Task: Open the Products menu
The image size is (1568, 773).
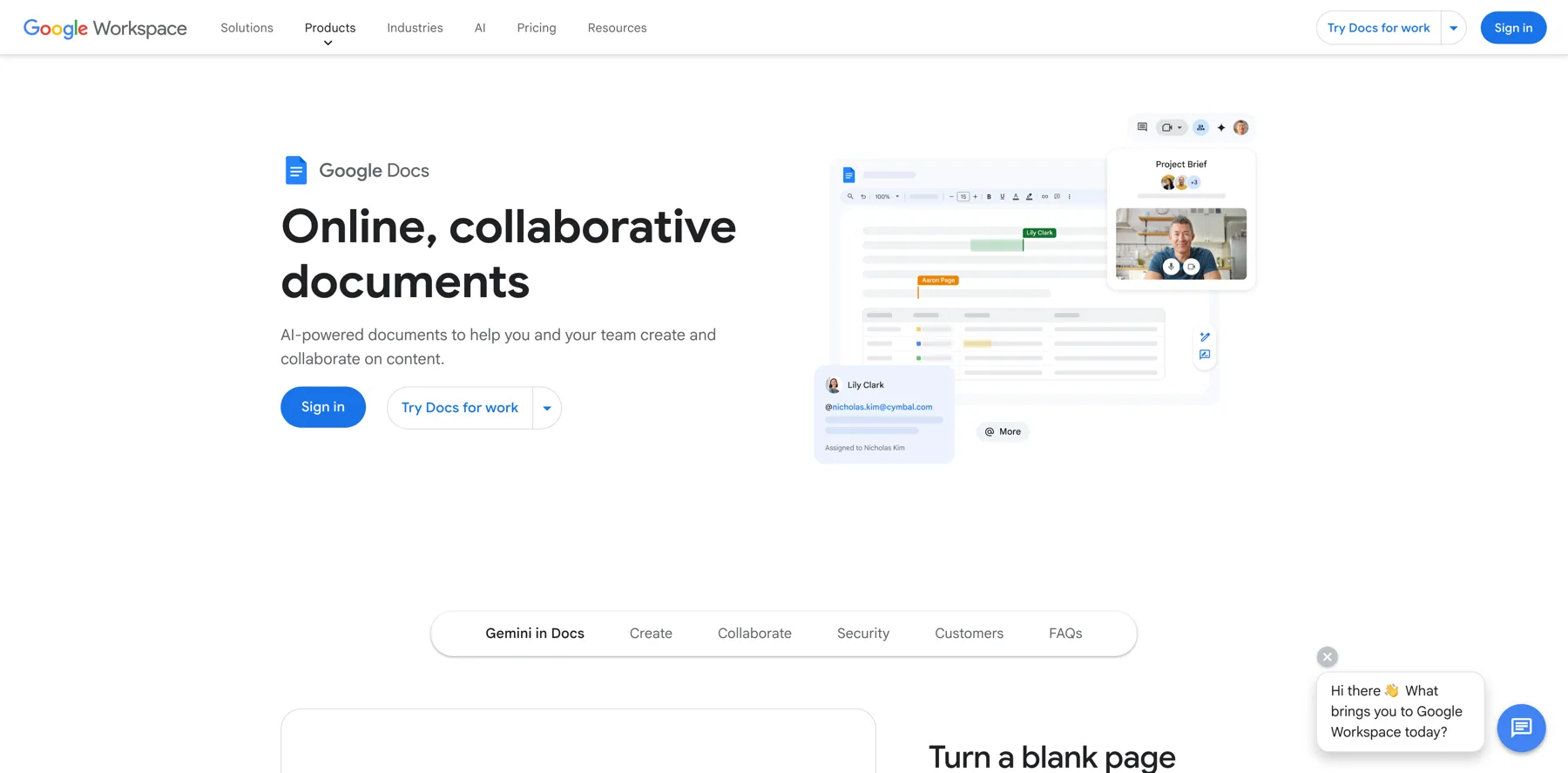Action: [x=330, y=28]
